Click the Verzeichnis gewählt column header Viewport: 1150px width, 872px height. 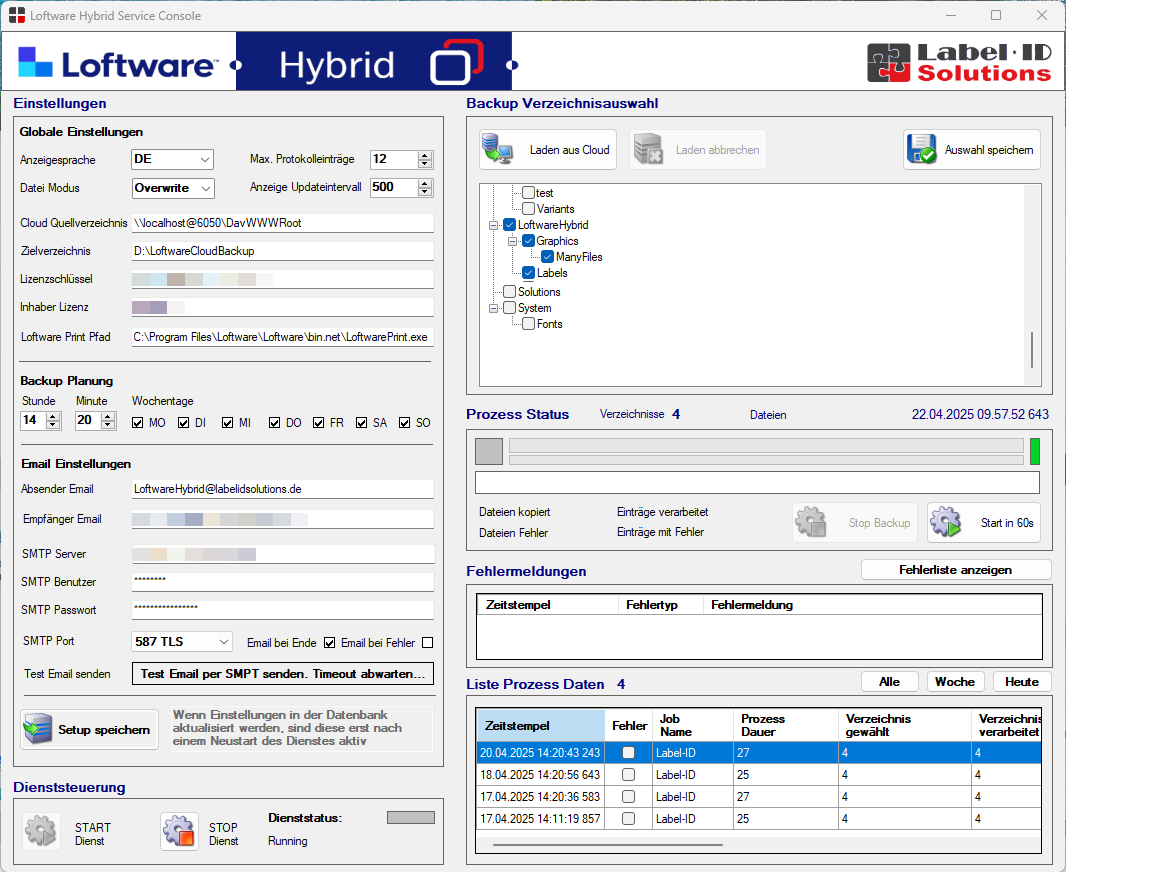click(x=904, y=725)
